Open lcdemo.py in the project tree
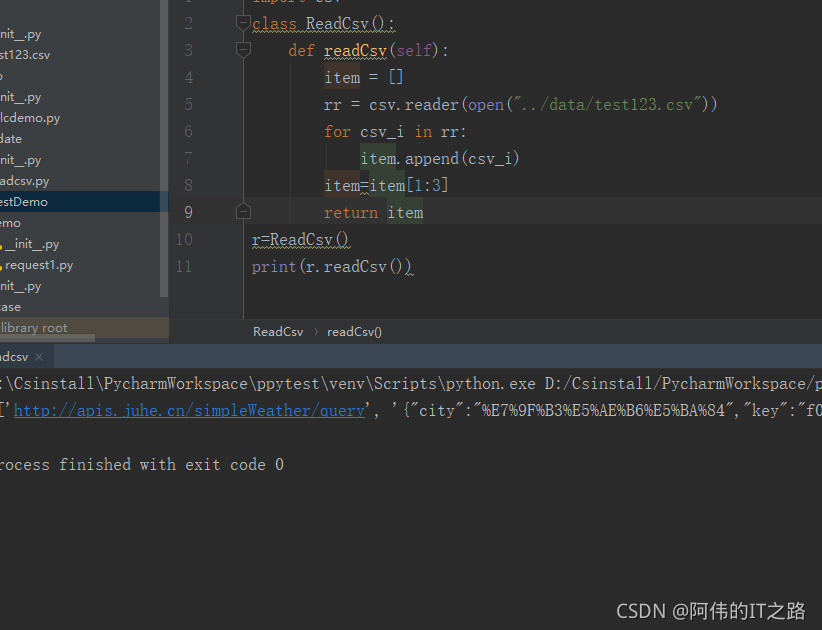This screenshot has height=630, width=822. [30, 118]
